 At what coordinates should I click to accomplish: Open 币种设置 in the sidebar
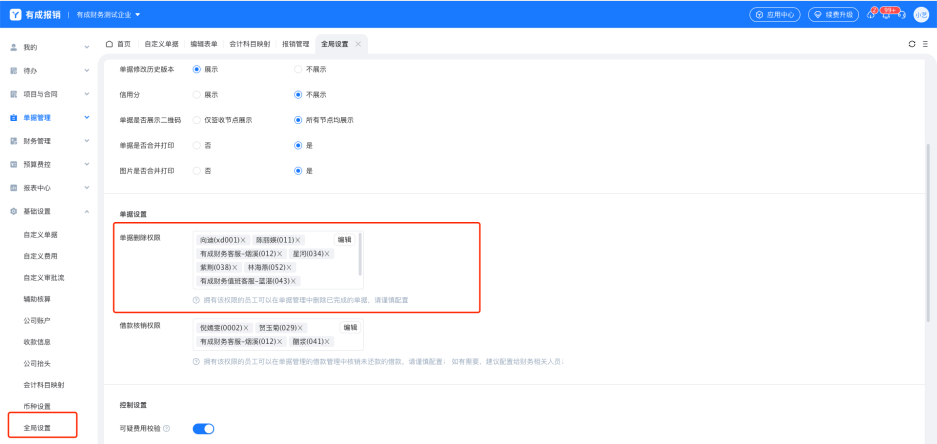pos(37,405)
